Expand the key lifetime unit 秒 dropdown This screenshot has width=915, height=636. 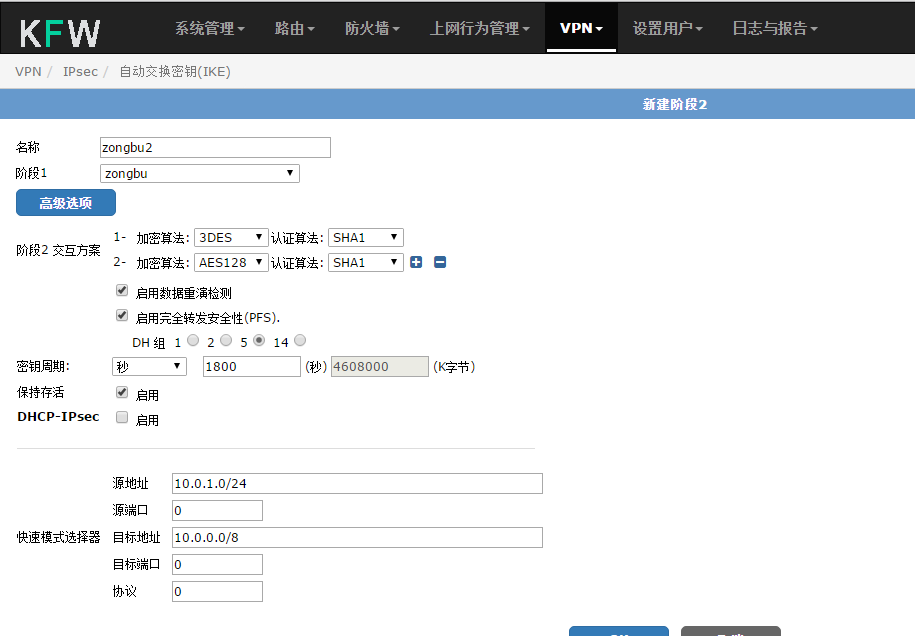coord(149,367)
